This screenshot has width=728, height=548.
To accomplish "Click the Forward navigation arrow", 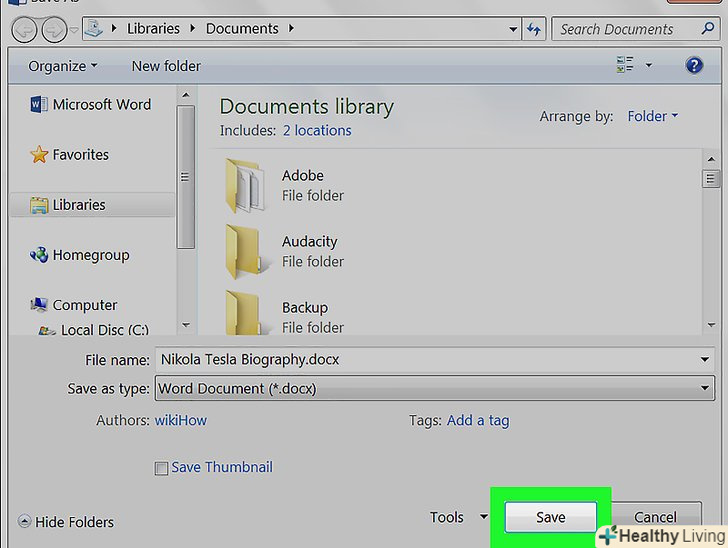I will pyautogui.click(x=54, y=30).
